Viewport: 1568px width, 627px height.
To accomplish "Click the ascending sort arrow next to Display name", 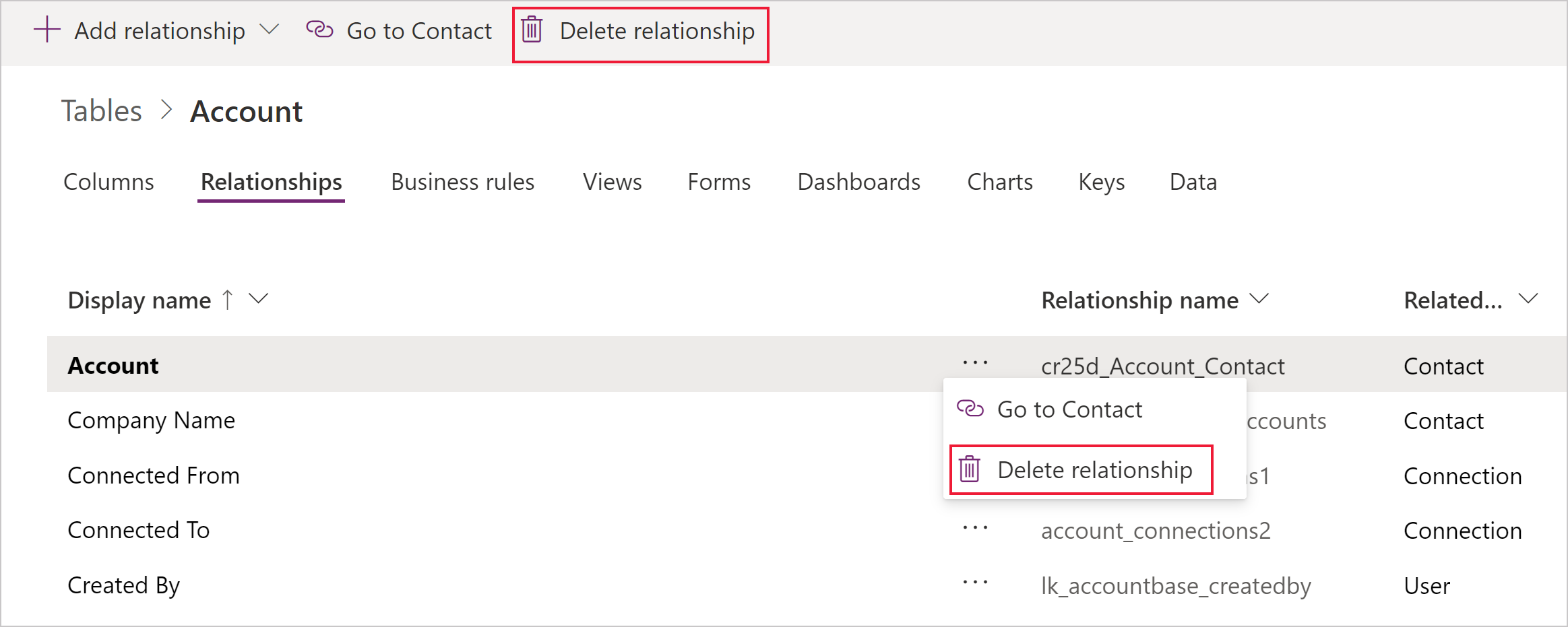I will click(x=228, y=299).
